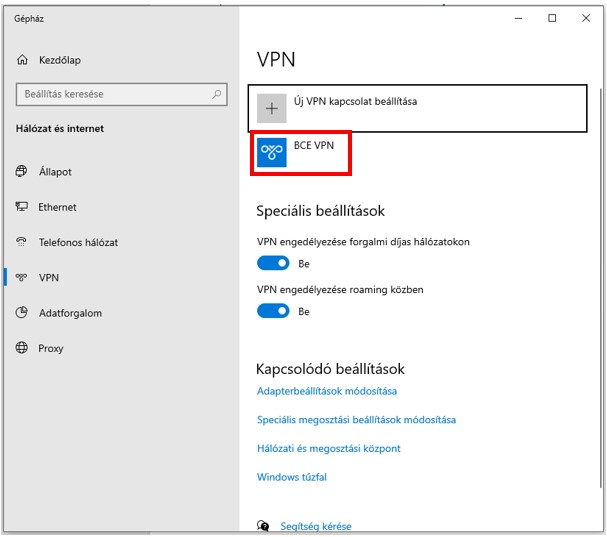Click the Segítség kérése chat icon
Viewport: 607px width, 537px height.
pos(263,525)
